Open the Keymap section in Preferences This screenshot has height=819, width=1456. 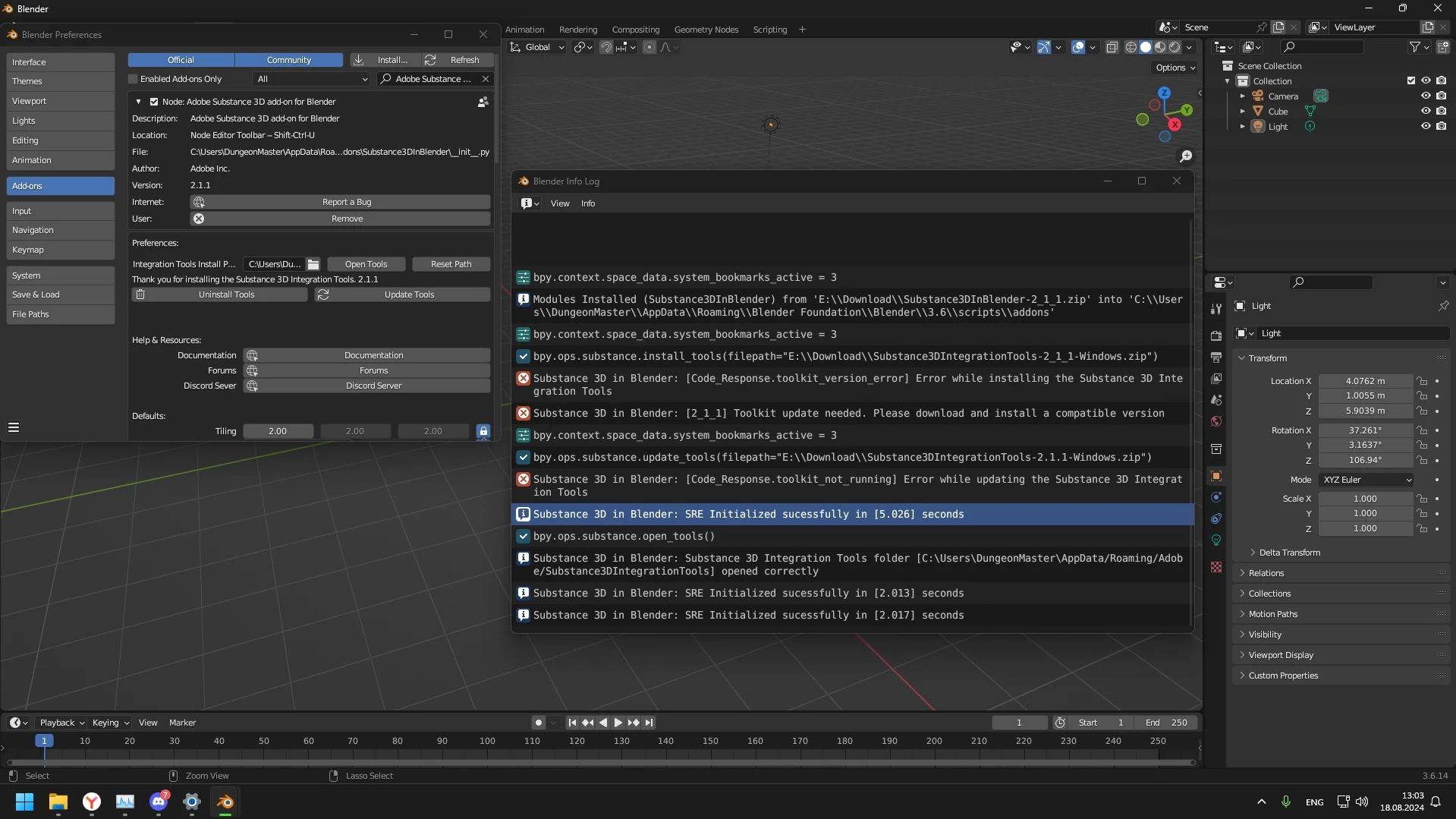click(x=61, y=250)
